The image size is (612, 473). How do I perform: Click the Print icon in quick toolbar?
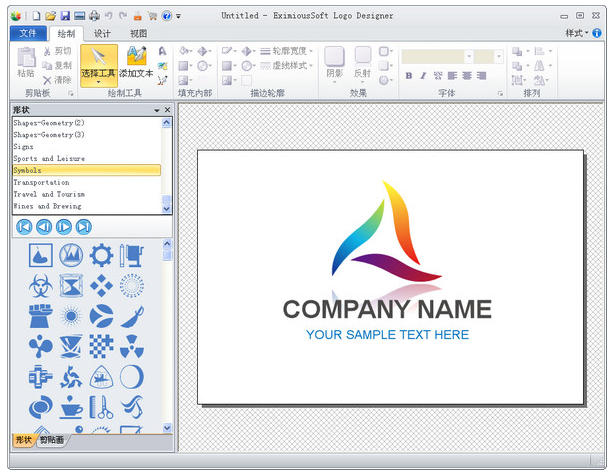94,16
